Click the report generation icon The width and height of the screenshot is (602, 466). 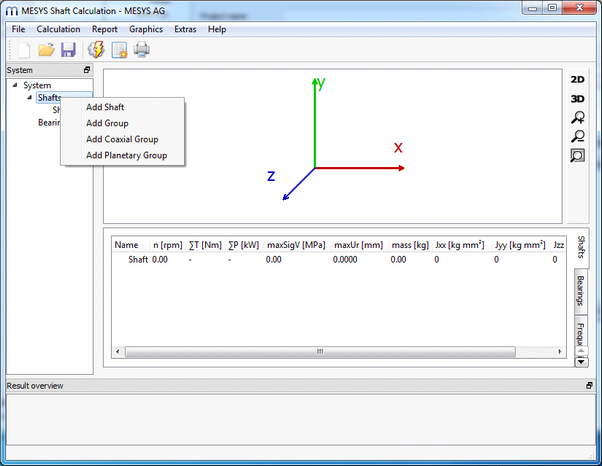(119, 50)
